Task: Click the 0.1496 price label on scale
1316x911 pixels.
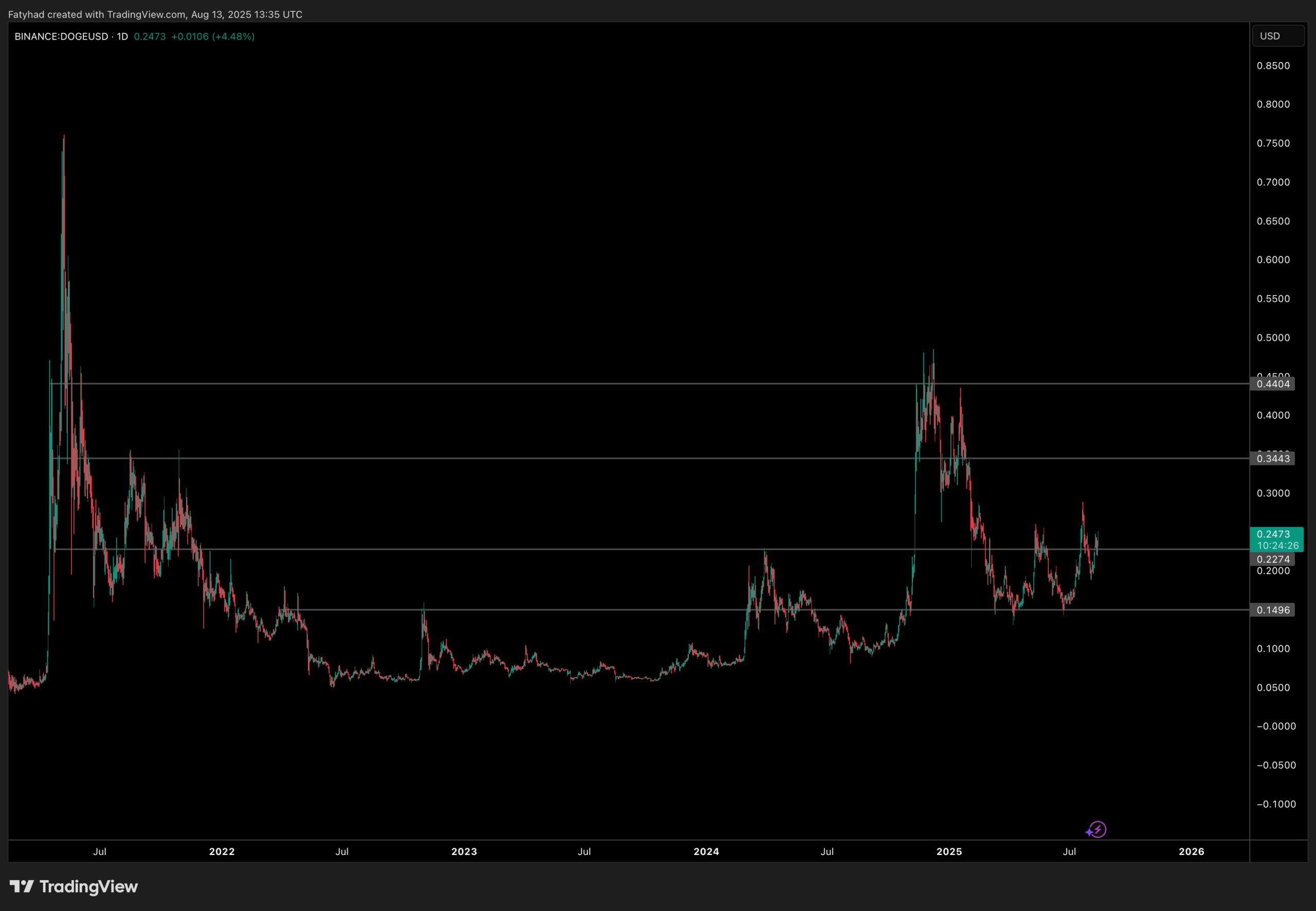Action: [x=1274, y=609]
